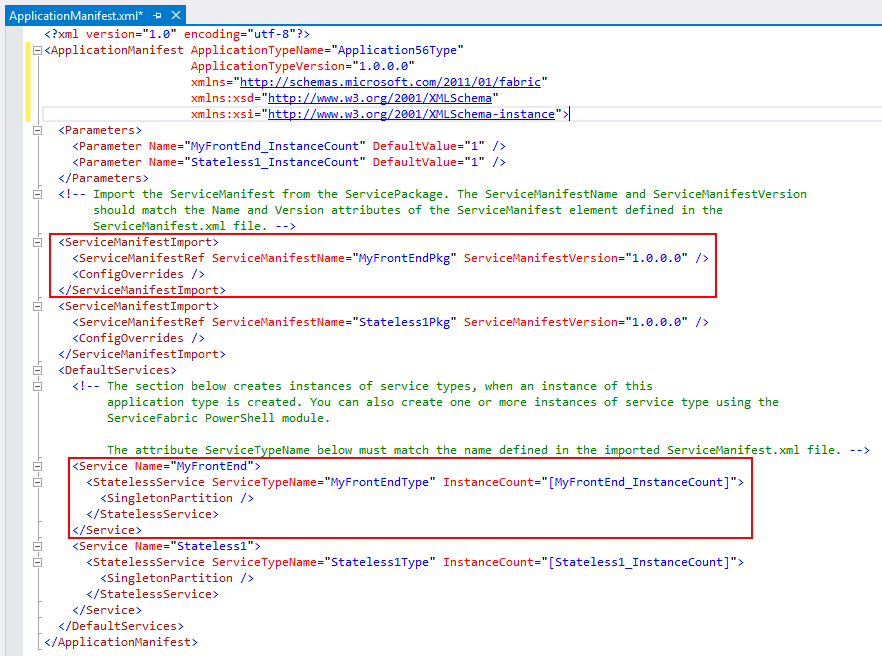This screenshot has width=882, height=656.
Task: Collapse the MyFrontEndPkg ServiceManifestImport block
Action: point(36,242)
